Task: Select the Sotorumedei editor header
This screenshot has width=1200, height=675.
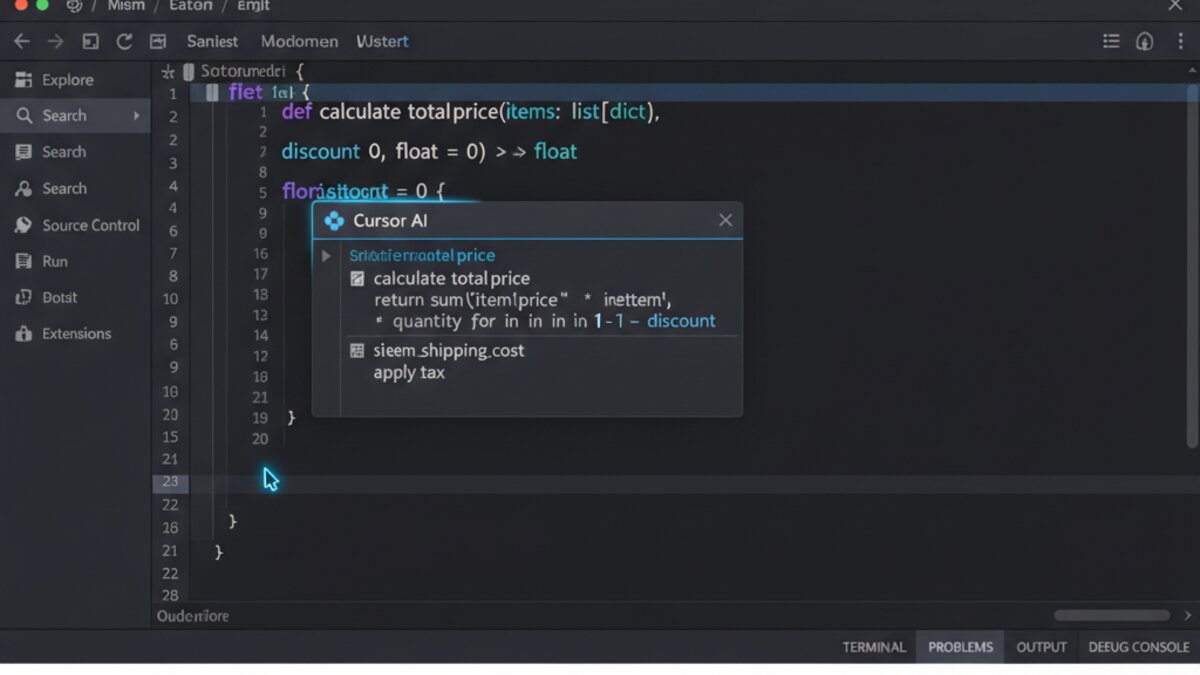Action: (243, 71)
